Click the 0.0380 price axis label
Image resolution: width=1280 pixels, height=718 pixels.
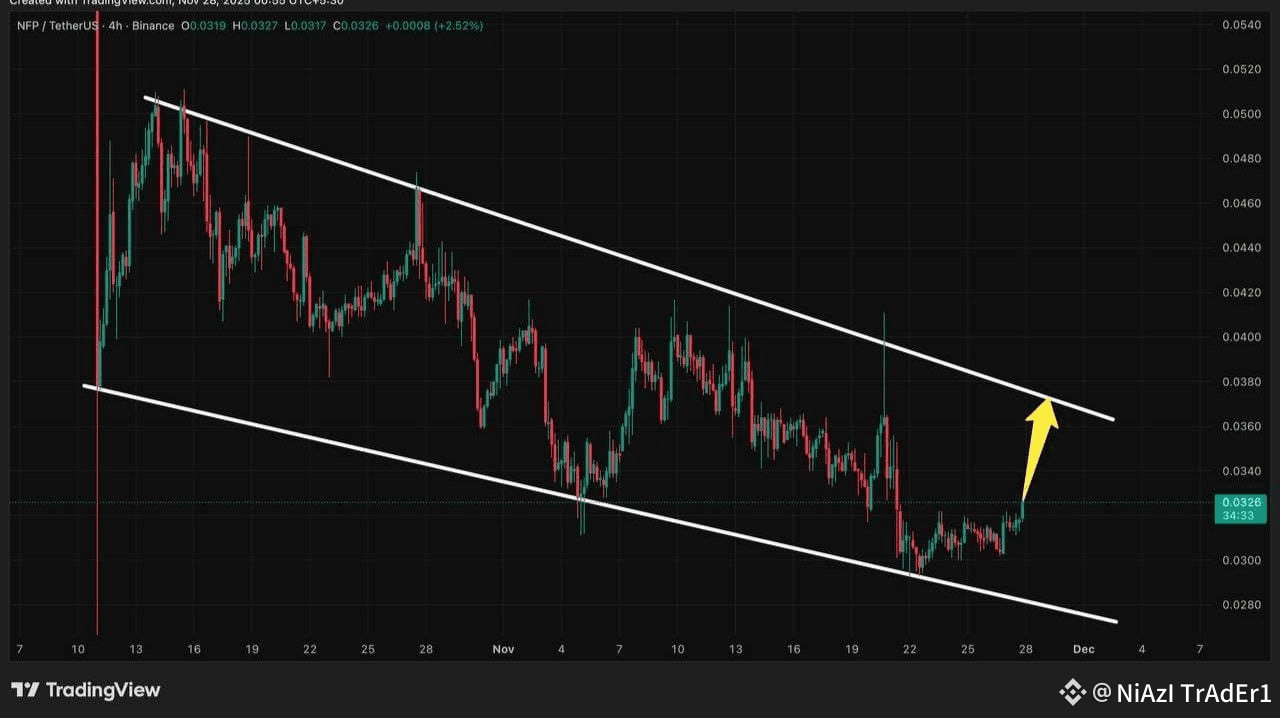click(1241, 381)
